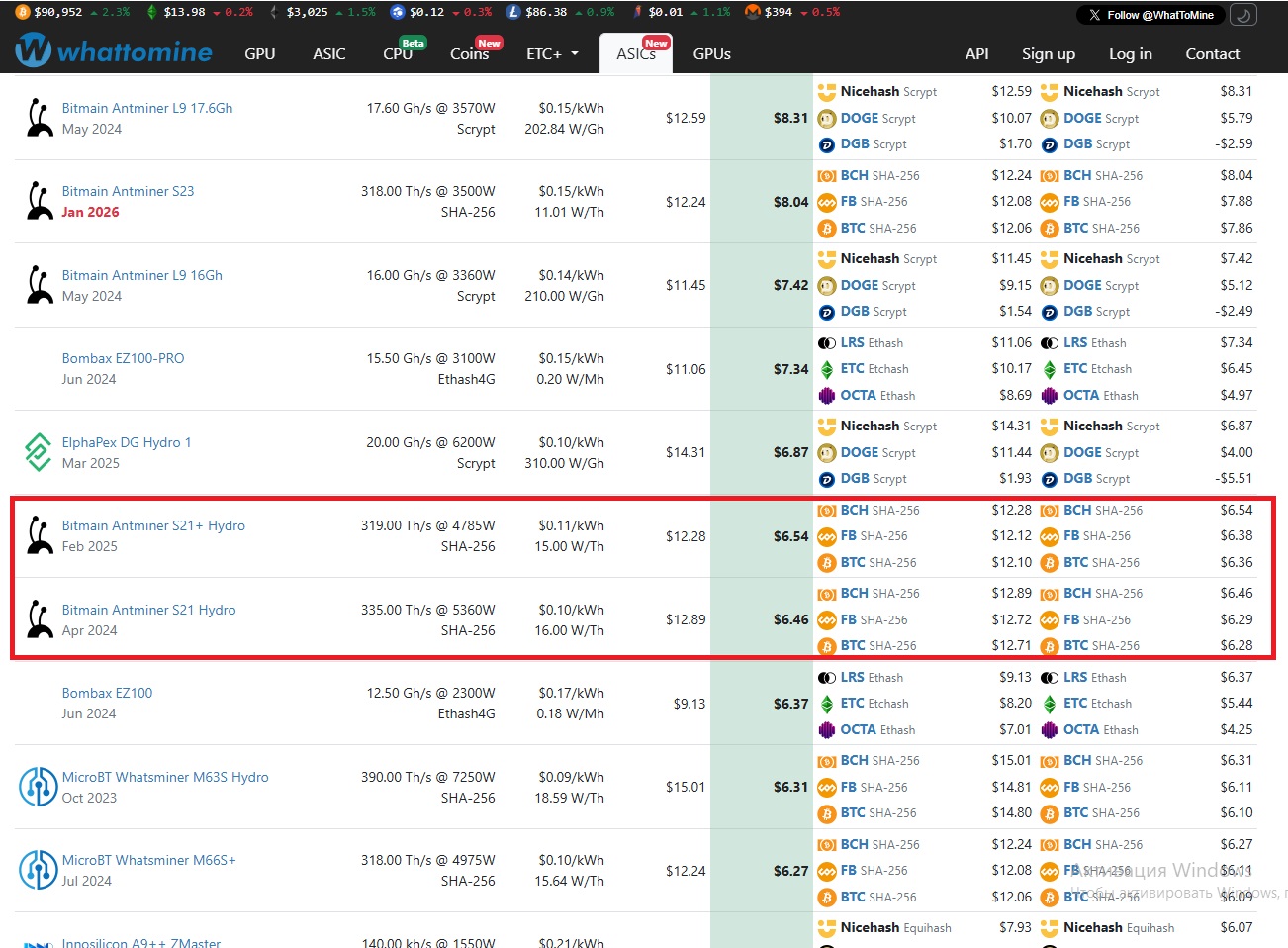Viewport: 1288px width, 948px height.
Task: Open the Bombax EZ100-PRO miner link
Action: click(124, 358)
